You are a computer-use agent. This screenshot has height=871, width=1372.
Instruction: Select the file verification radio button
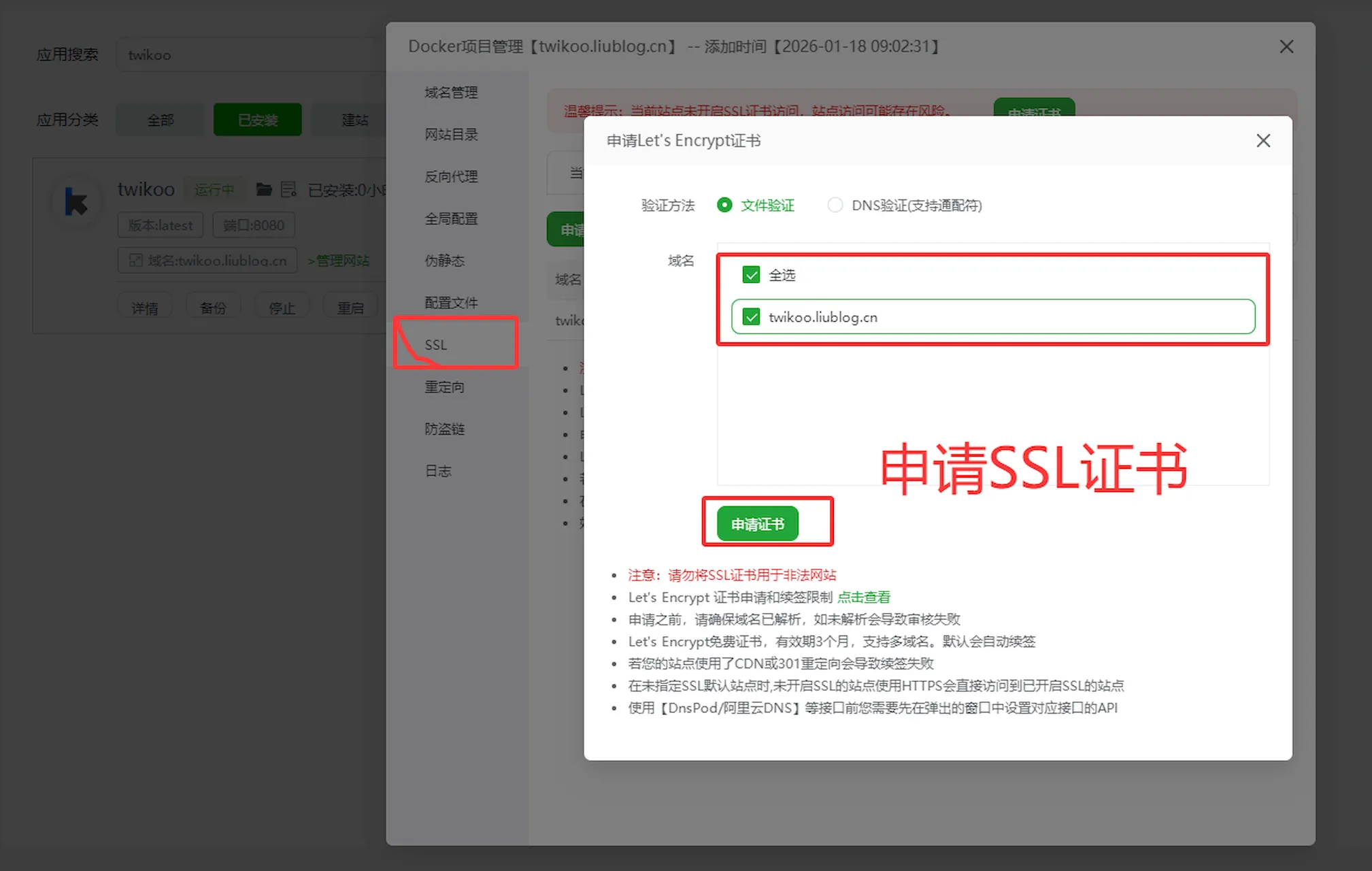click(x=724, y=205)
